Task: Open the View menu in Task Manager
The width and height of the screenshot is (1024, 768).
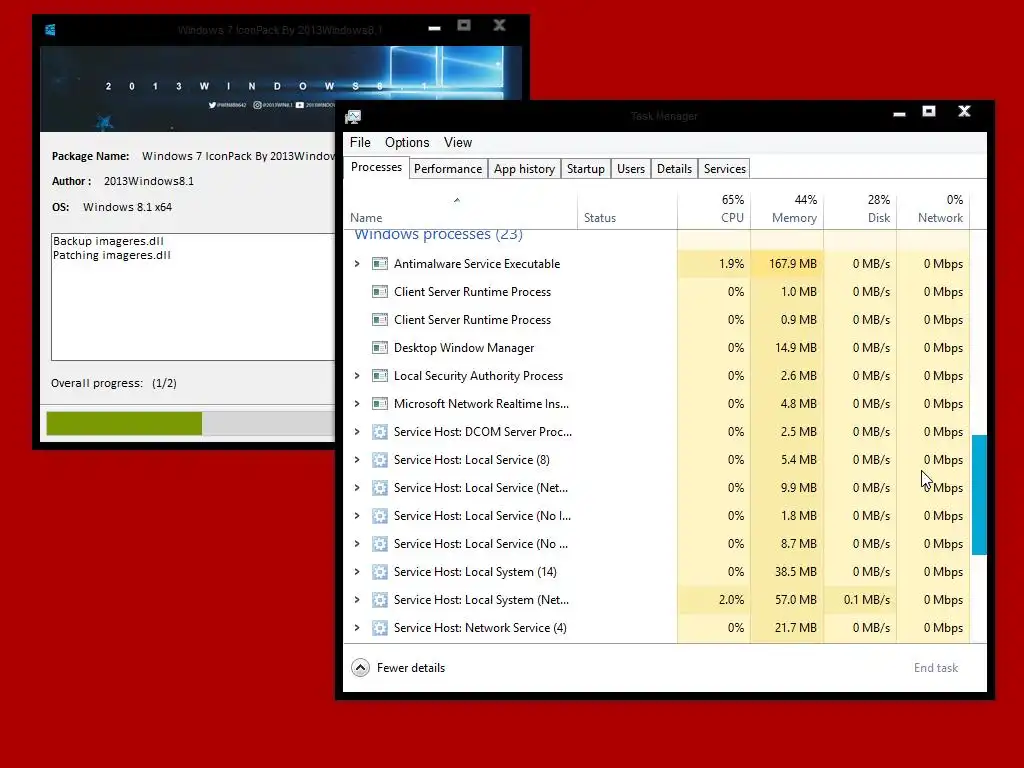Action: (x=458, y=142)
